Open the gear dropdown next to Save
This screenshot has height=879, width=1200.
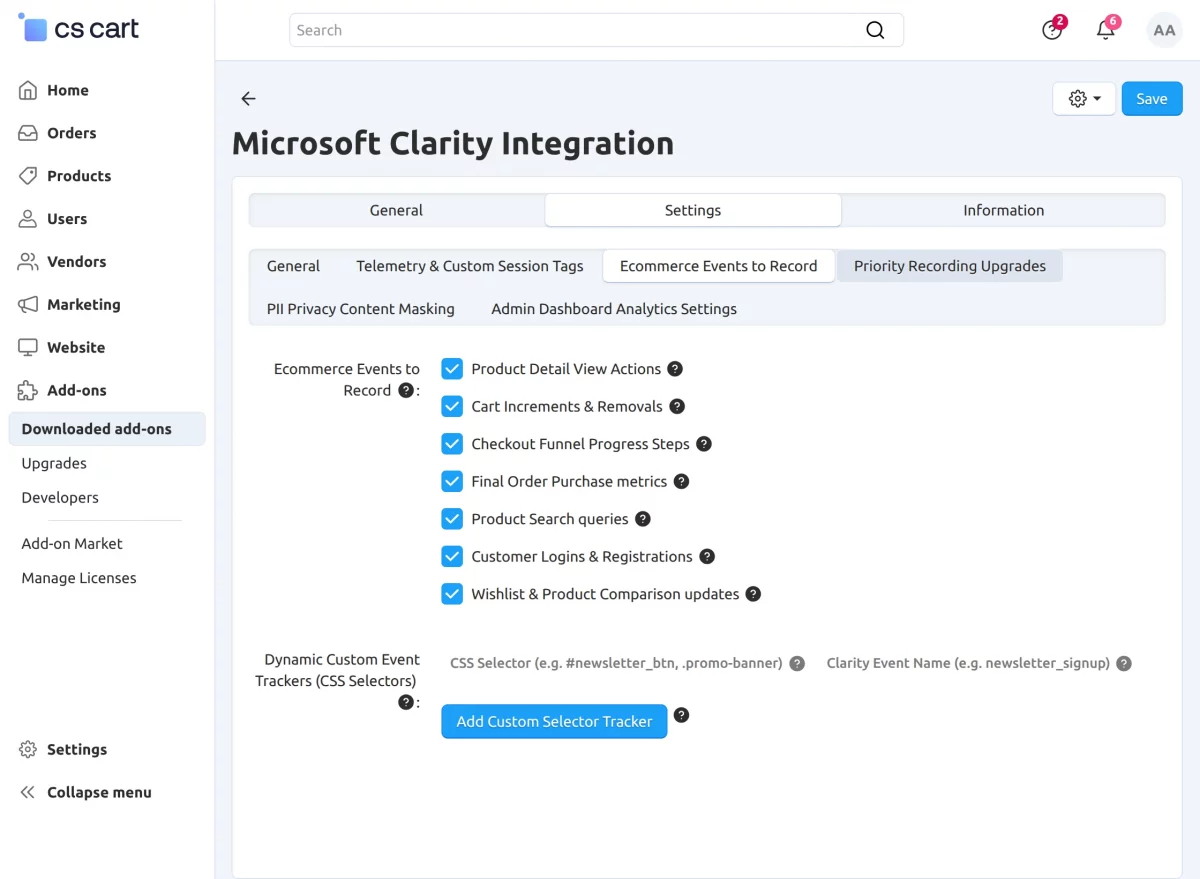coord(1084,99)
